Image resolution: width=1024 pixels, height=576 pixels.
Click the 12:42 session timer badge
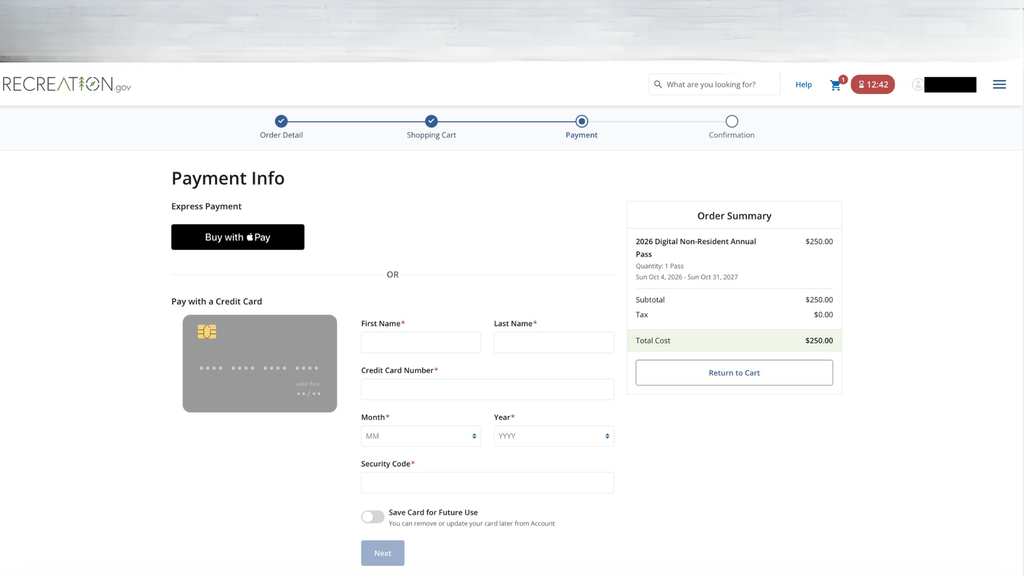(872, 84)
